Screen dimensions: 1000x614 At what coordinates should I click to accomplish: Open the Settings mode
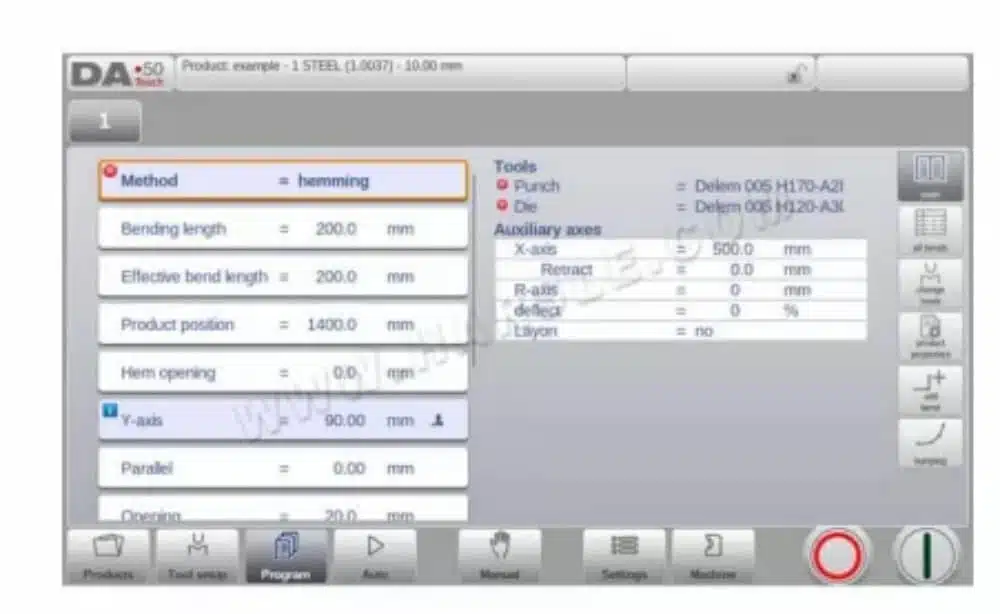[x=624, y=555]
